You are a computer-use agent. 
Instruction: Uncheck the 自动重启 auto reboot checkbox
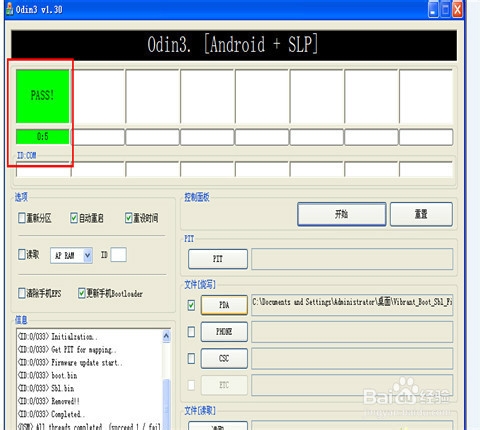point(74,218)
